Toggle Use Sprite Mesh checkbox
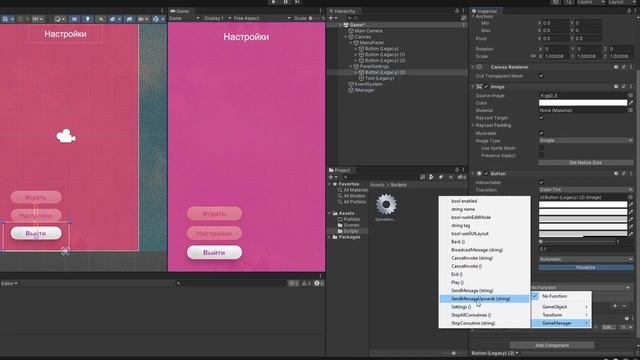Image resolution: width=640 pixels, height=360 pixels. [x=541, y=148]
